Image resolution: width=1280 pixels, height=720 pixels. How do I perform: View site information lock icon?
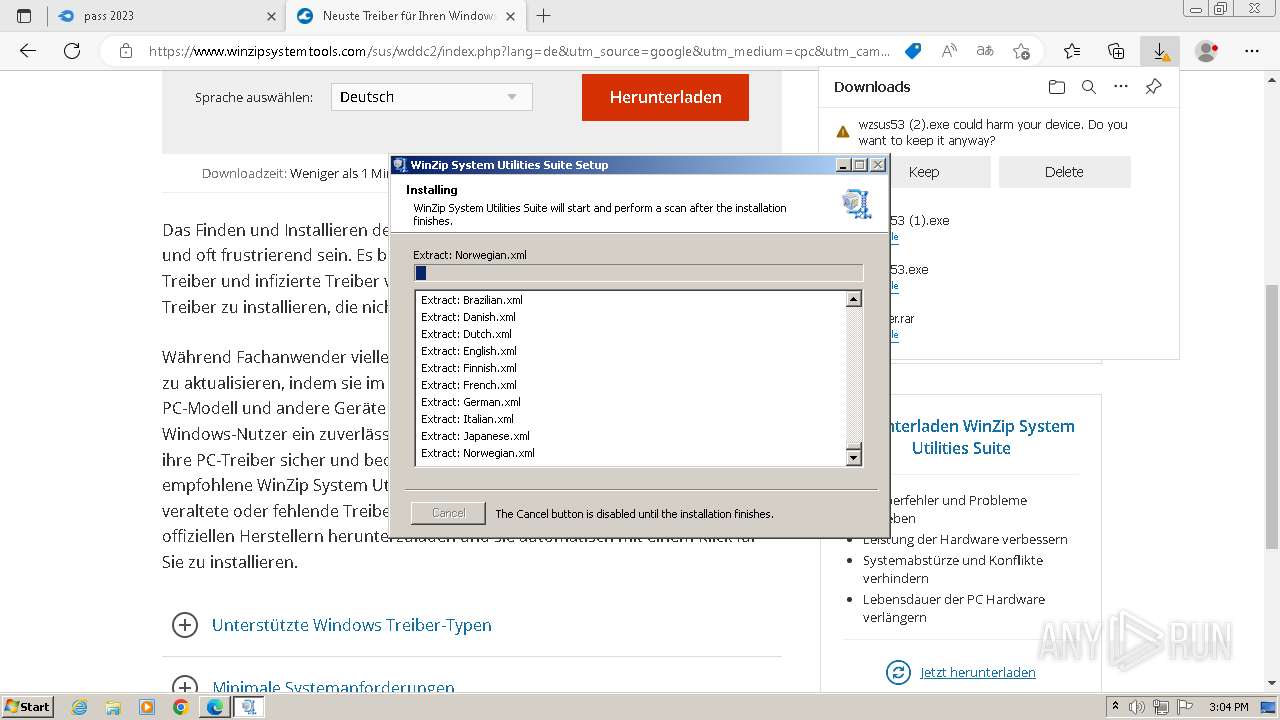click(x=125, y=51)
